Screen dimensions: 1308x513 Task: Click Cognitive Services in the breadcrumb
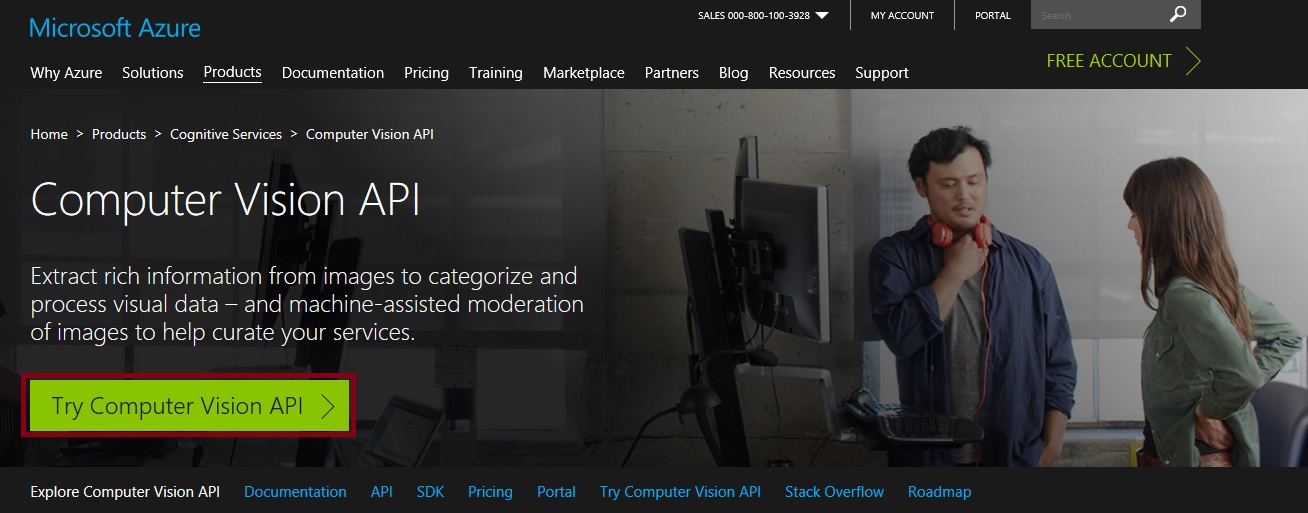[x=226, y=134]
